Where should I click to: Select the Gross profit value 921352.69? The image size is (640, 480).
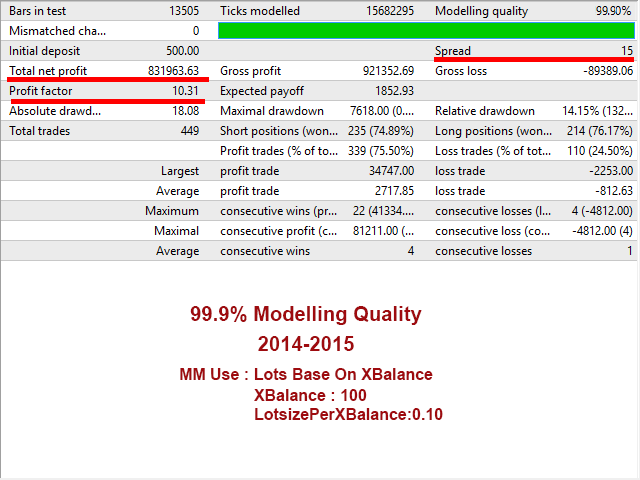(388, 71)
